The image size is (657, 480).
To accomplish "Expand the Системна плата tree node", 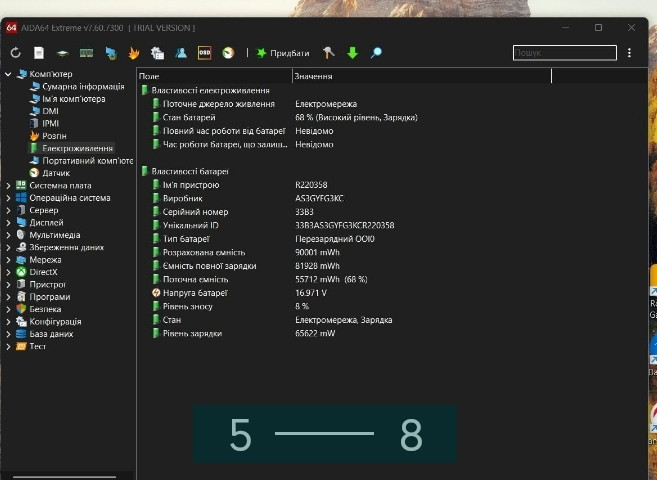I will [x=9, y=185].
